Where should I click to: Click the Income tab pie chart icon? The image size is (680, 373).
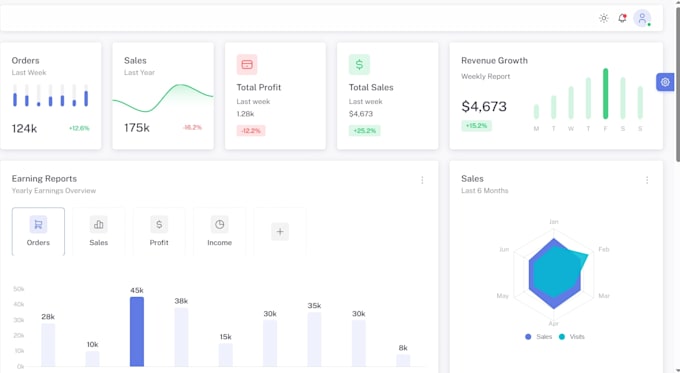(x=219, y=224)
